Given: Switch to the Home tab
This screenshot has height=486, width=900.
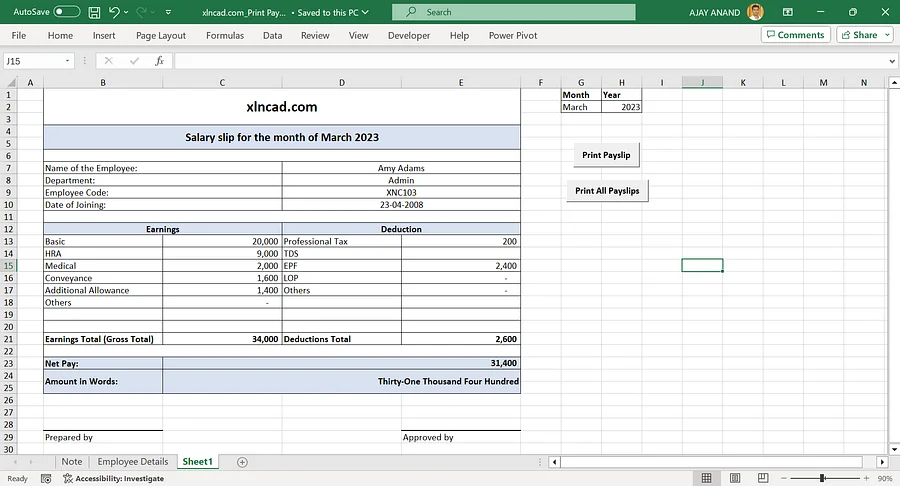Looking at the screenshot, I should pyautogui.click(x=60, y=36).
